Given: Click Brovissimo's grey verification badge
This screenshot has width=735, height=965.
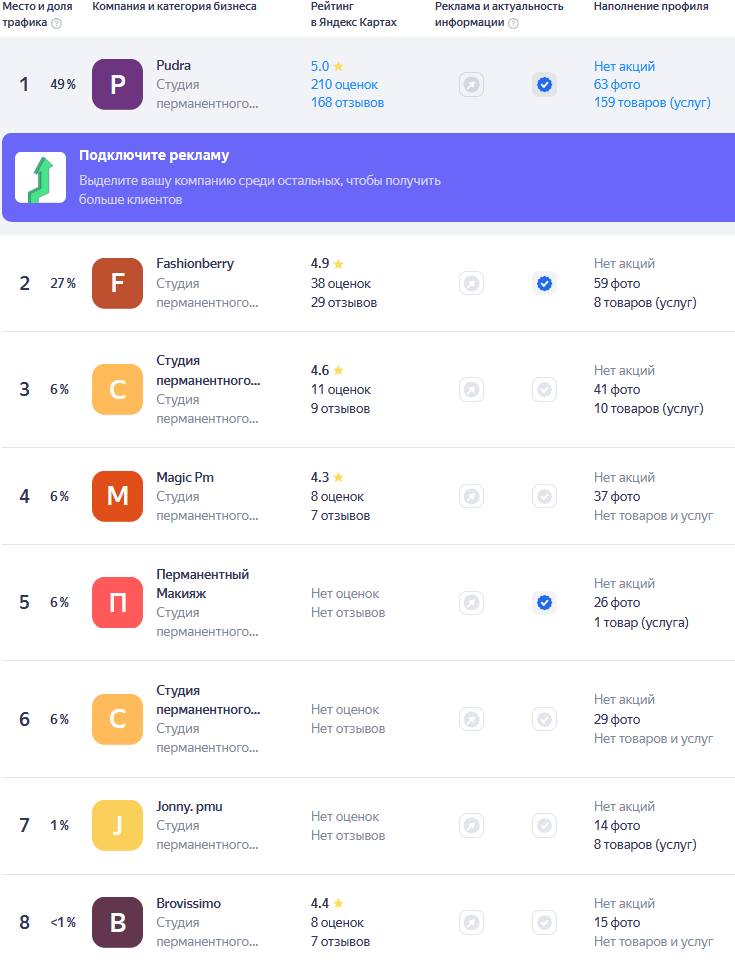Looking at the screenshot, I should [545, 923].
